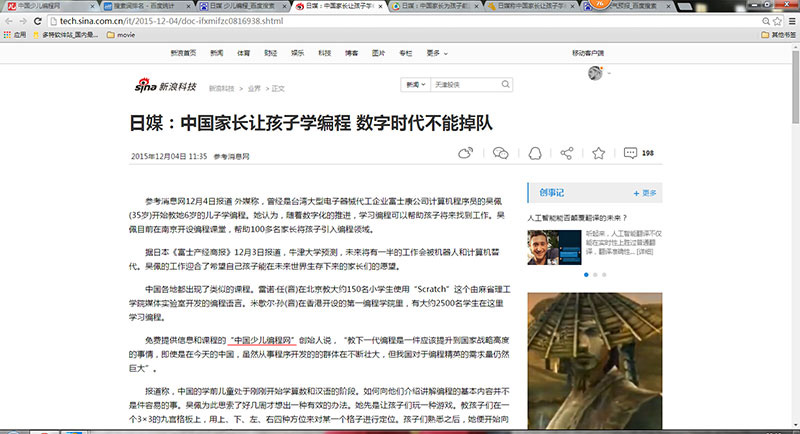The image size is (800, 434).
Task: Open the share options icon
Action: coord(566,153)
